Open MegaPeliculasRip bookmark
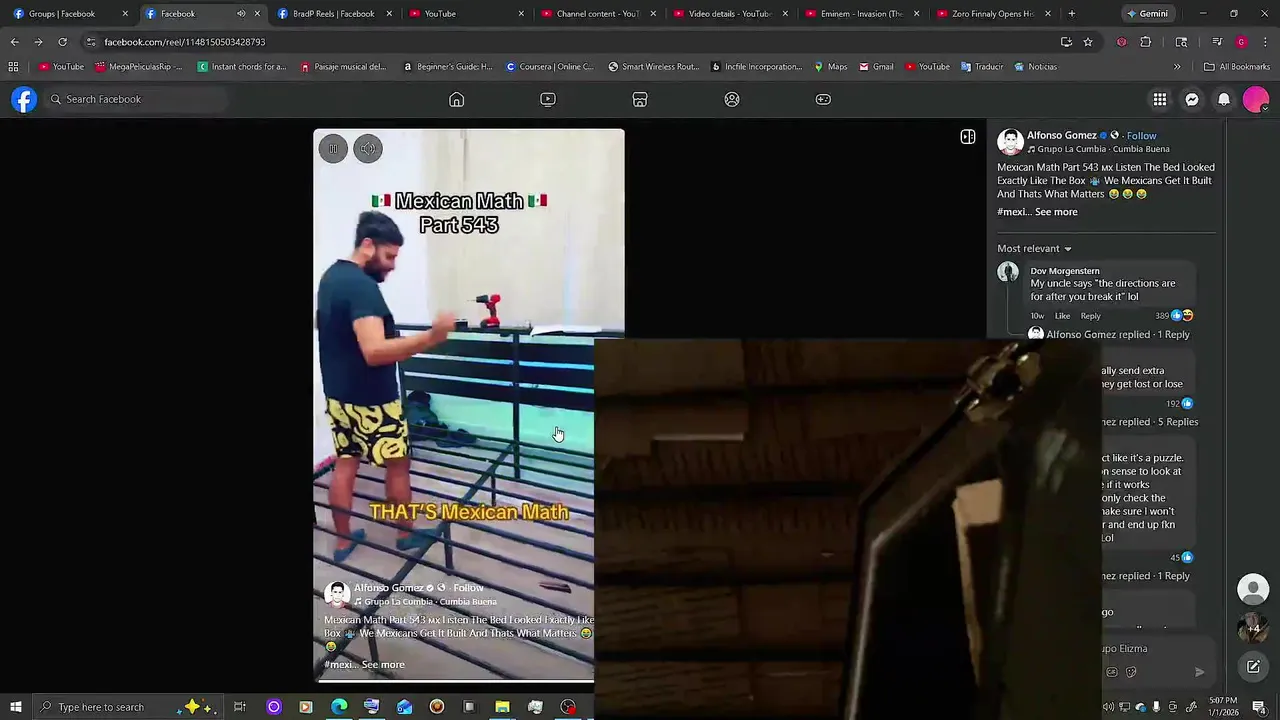 pos(139,67)
